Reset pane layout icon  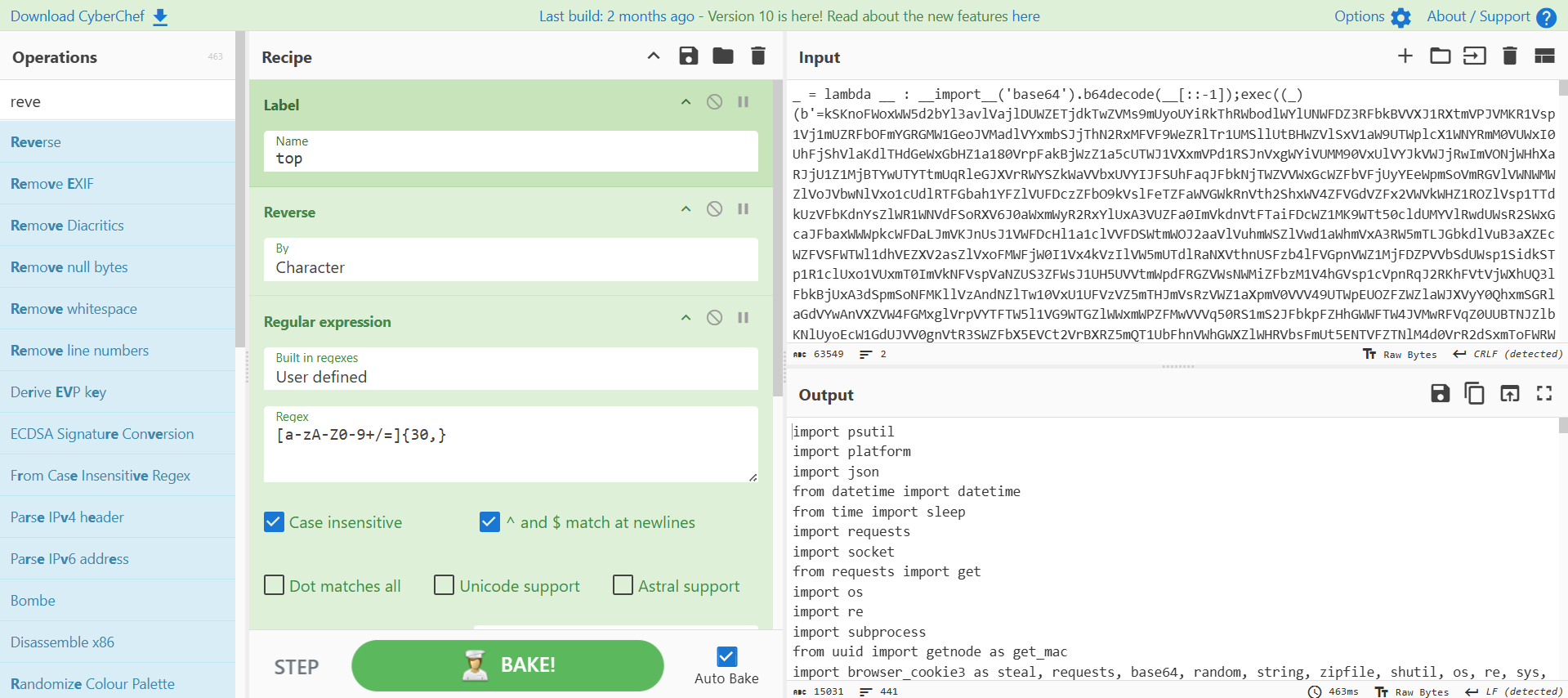tap(1544, 56)
